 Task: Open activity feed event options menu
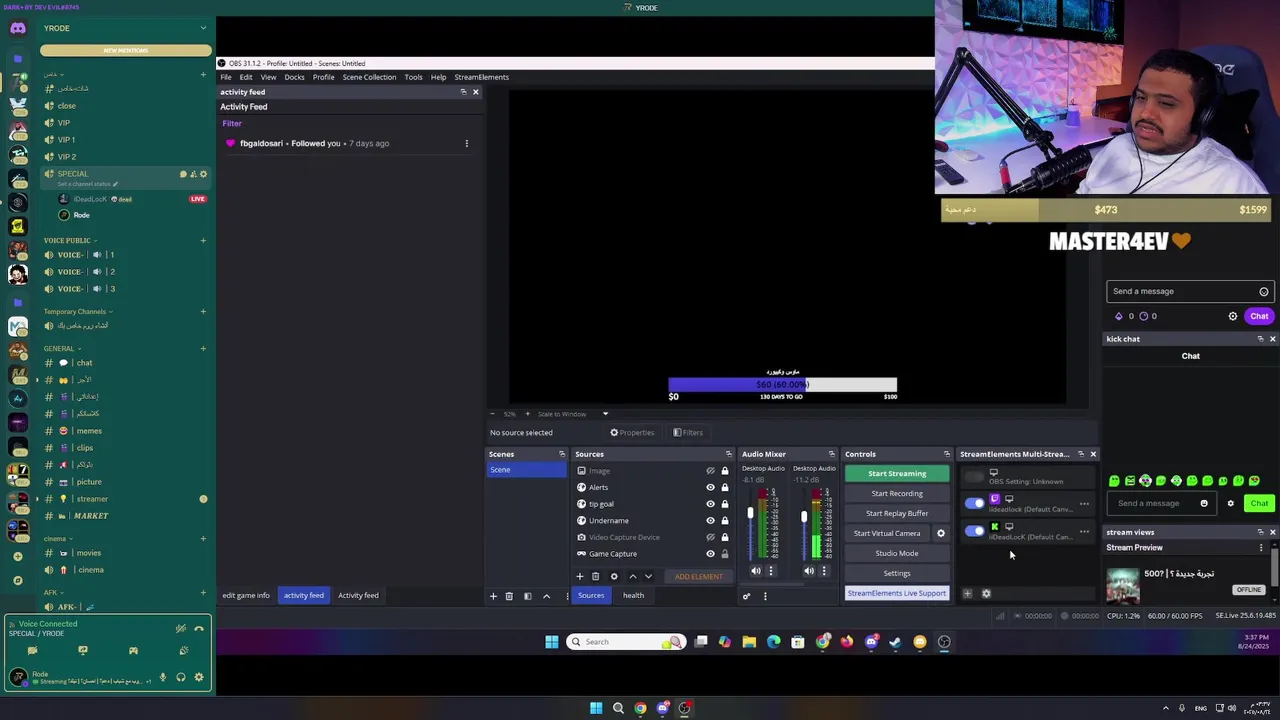click(x=466, y=143)
